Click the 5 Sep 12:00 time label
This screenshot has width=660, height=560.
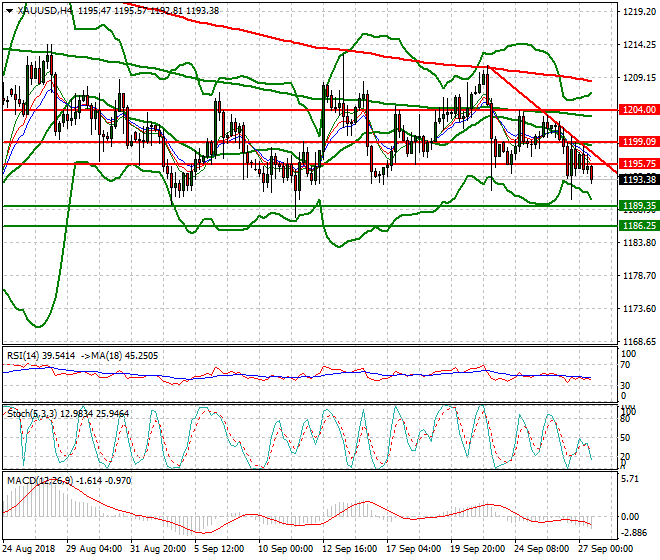click(219, 549)
